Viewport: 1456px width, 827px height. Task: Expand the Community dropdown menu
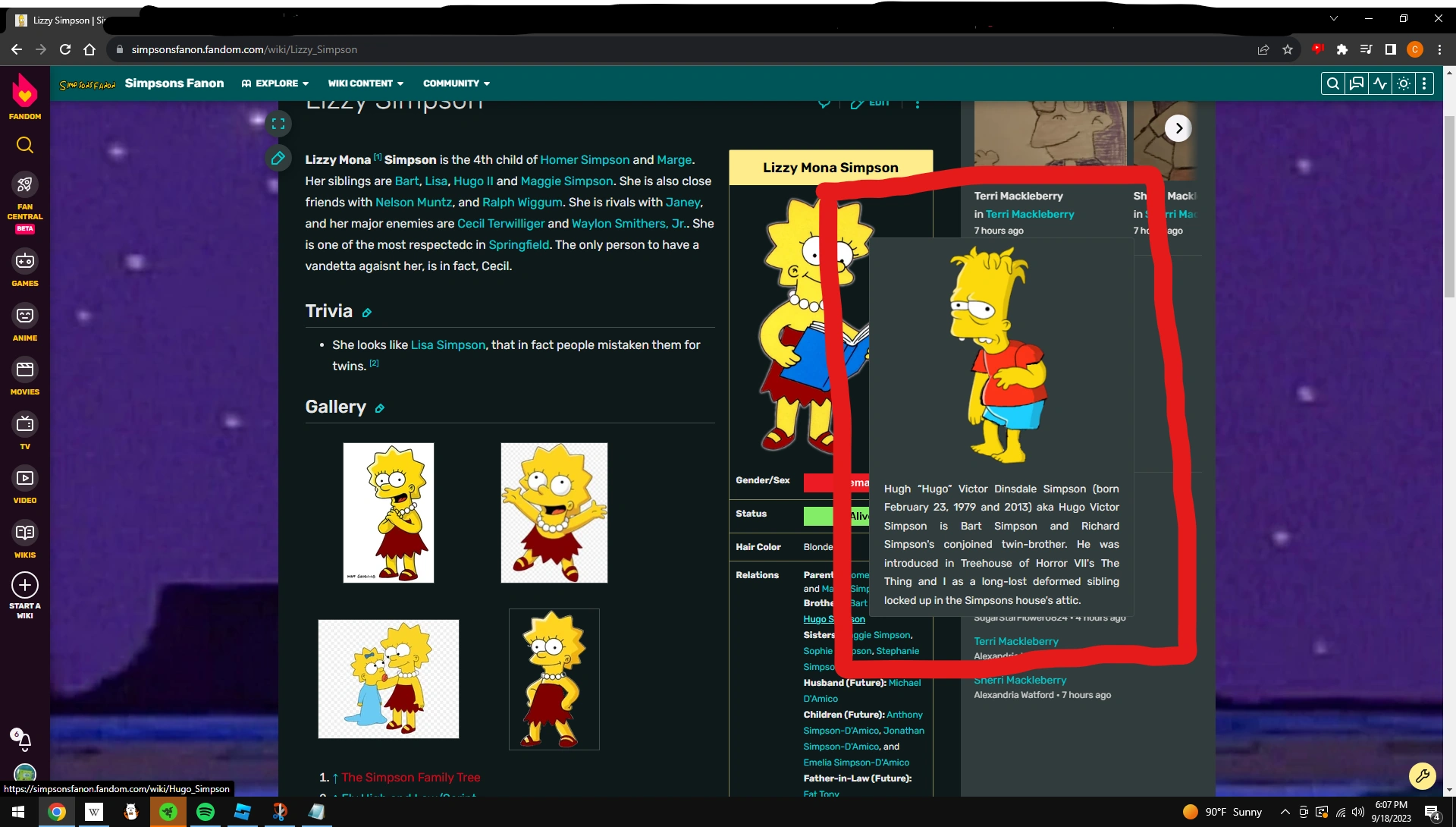[457, 83]
